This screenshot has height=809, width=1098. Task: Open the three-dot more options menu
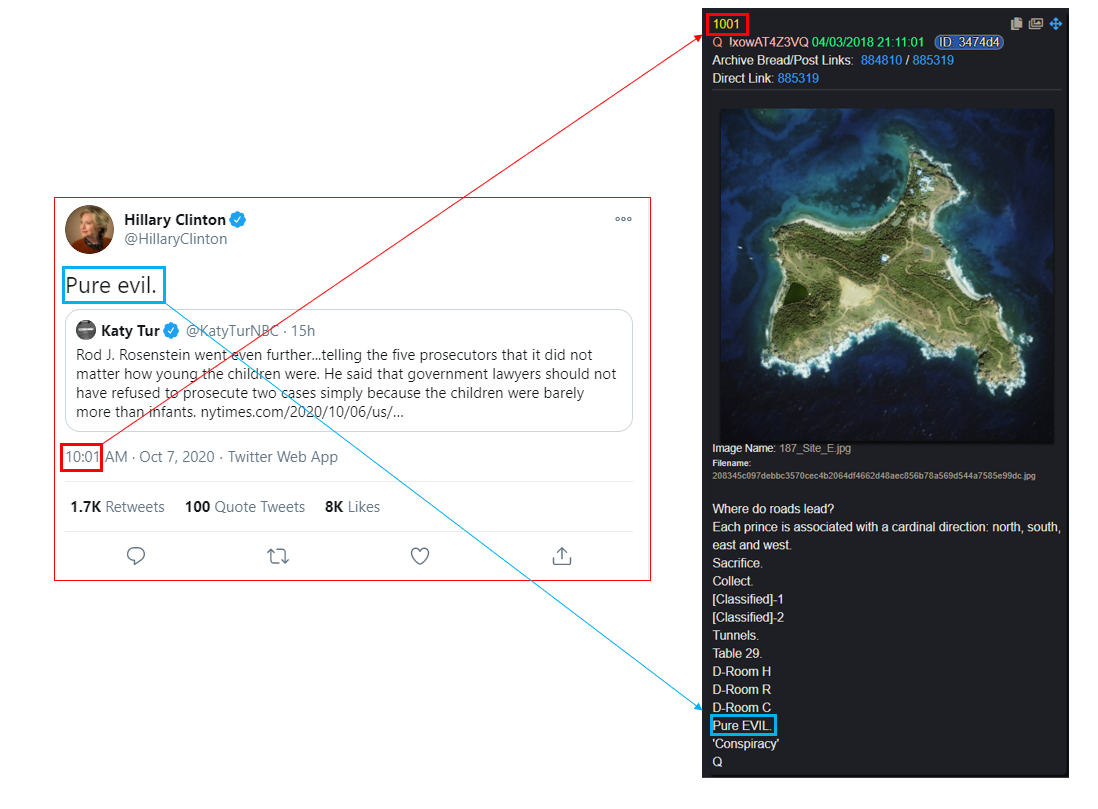(x=623, y=219)
